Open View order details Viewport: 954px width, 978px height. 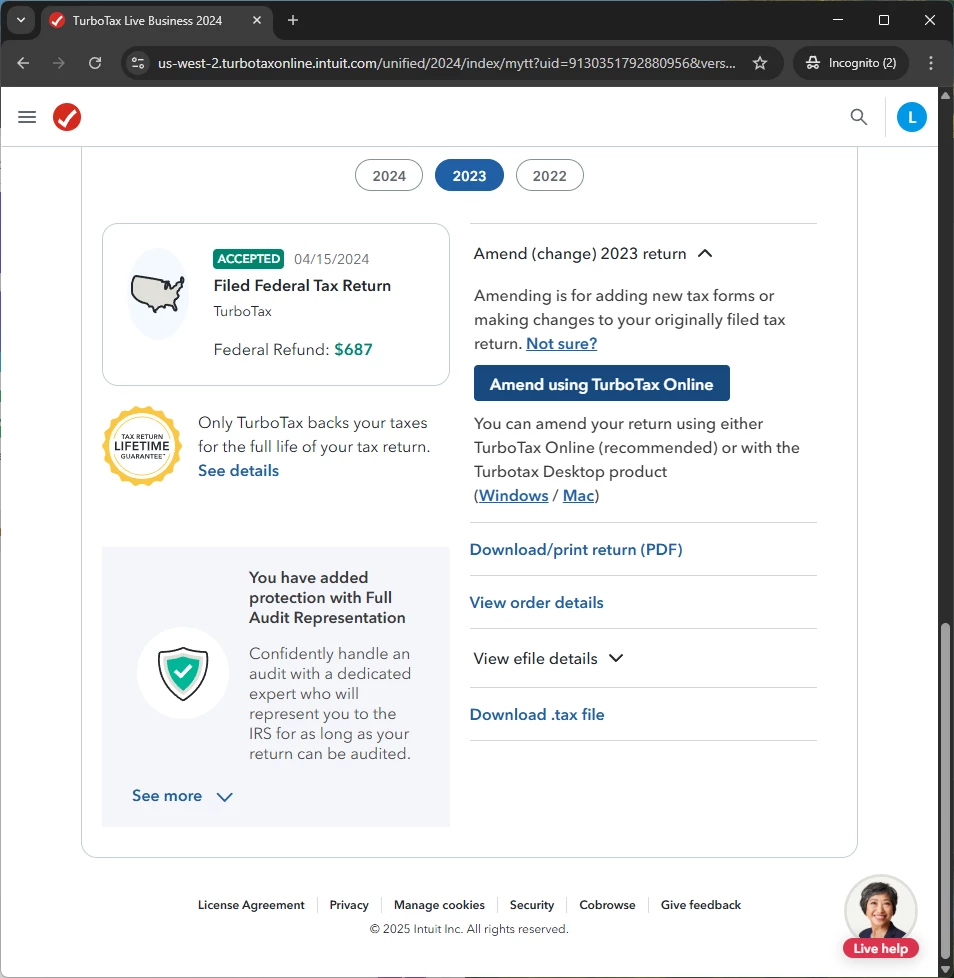[x=536, y=603]
